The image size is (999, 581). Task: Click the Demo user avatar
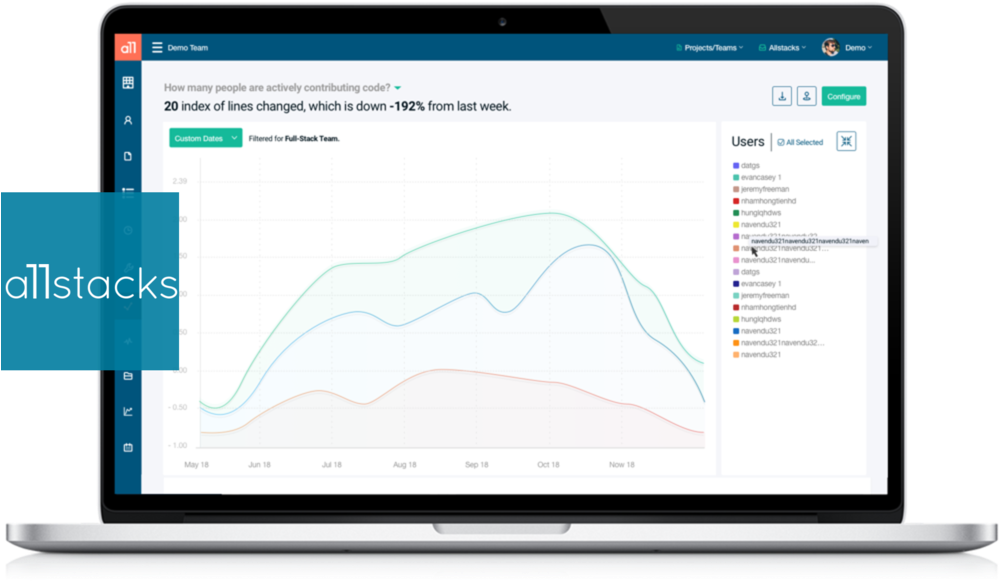tap(830, 47)
